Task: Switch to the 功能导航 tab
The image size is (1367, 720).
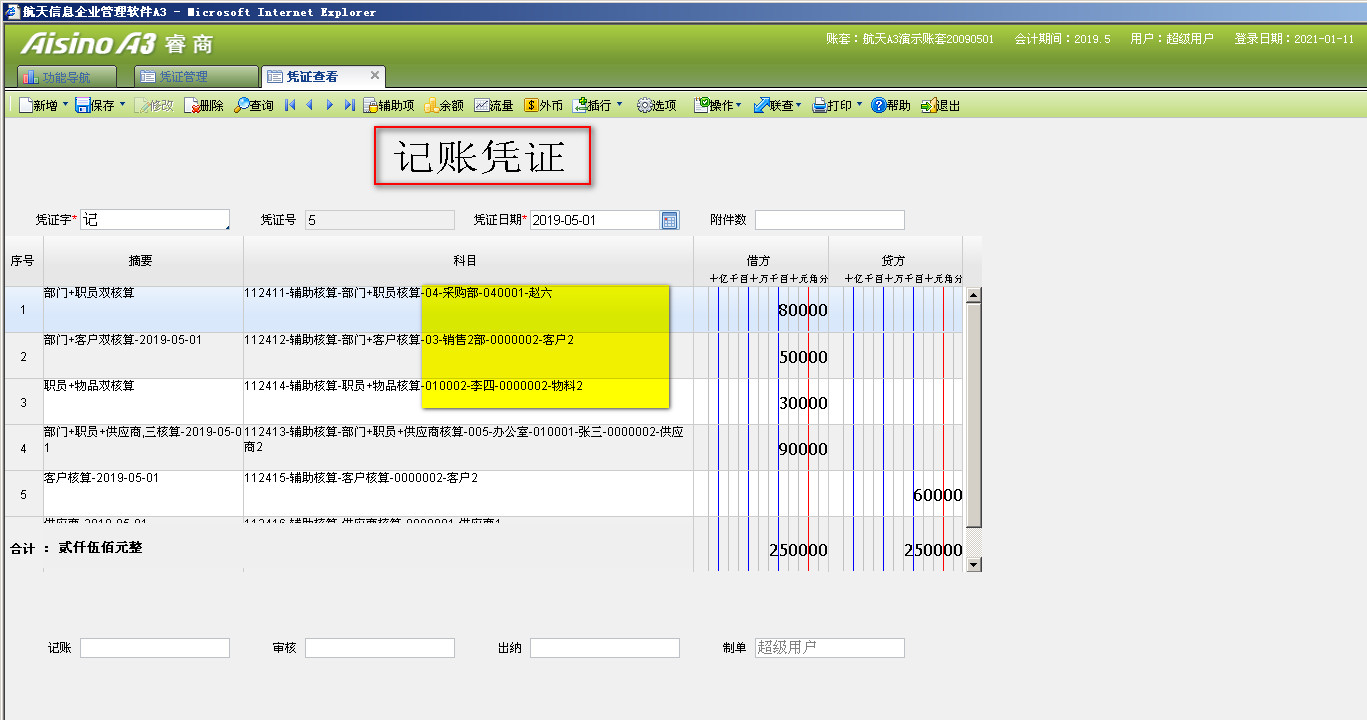Action: [67, 77]
